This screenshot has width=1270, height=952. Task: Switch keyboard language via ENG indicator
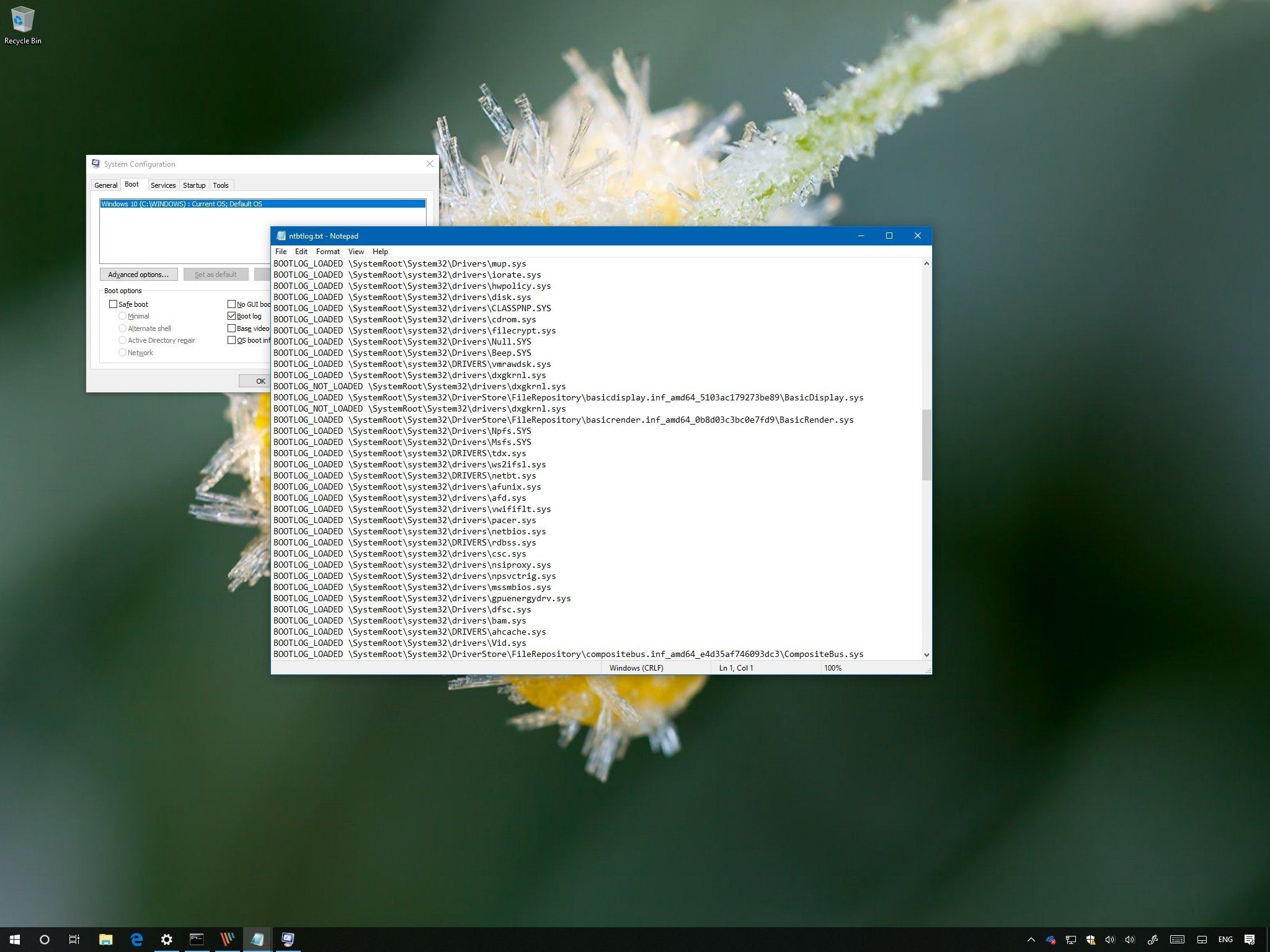tap(1225, 940)
